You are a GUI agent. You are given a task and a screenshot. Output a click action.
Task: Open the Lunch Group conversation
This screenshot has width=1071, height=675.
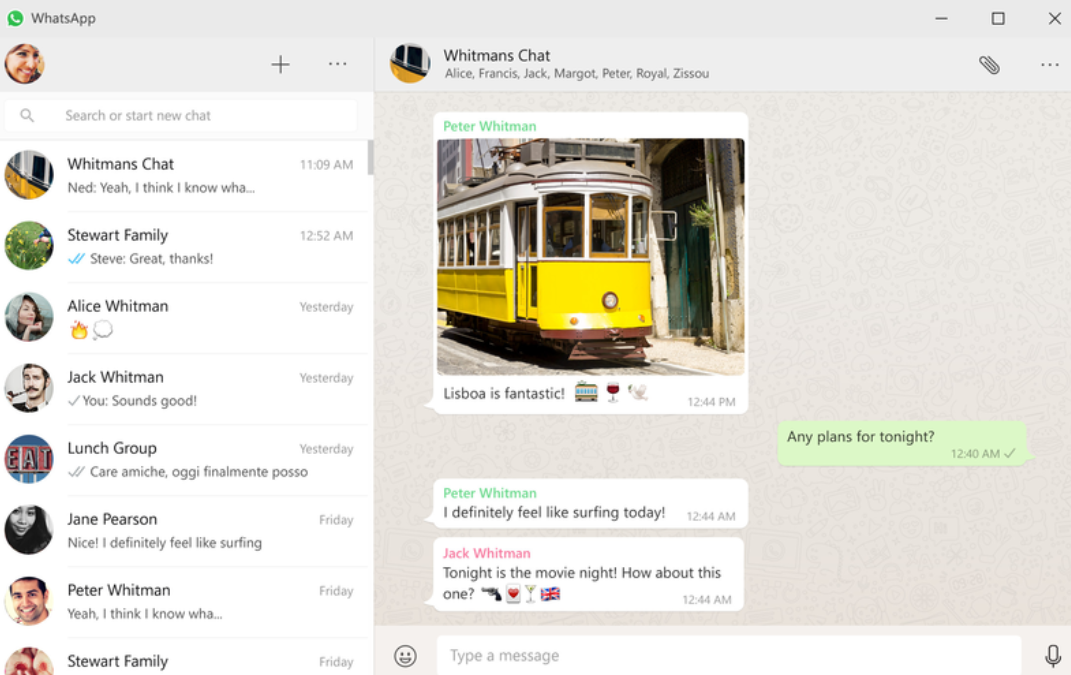point(184,460)
